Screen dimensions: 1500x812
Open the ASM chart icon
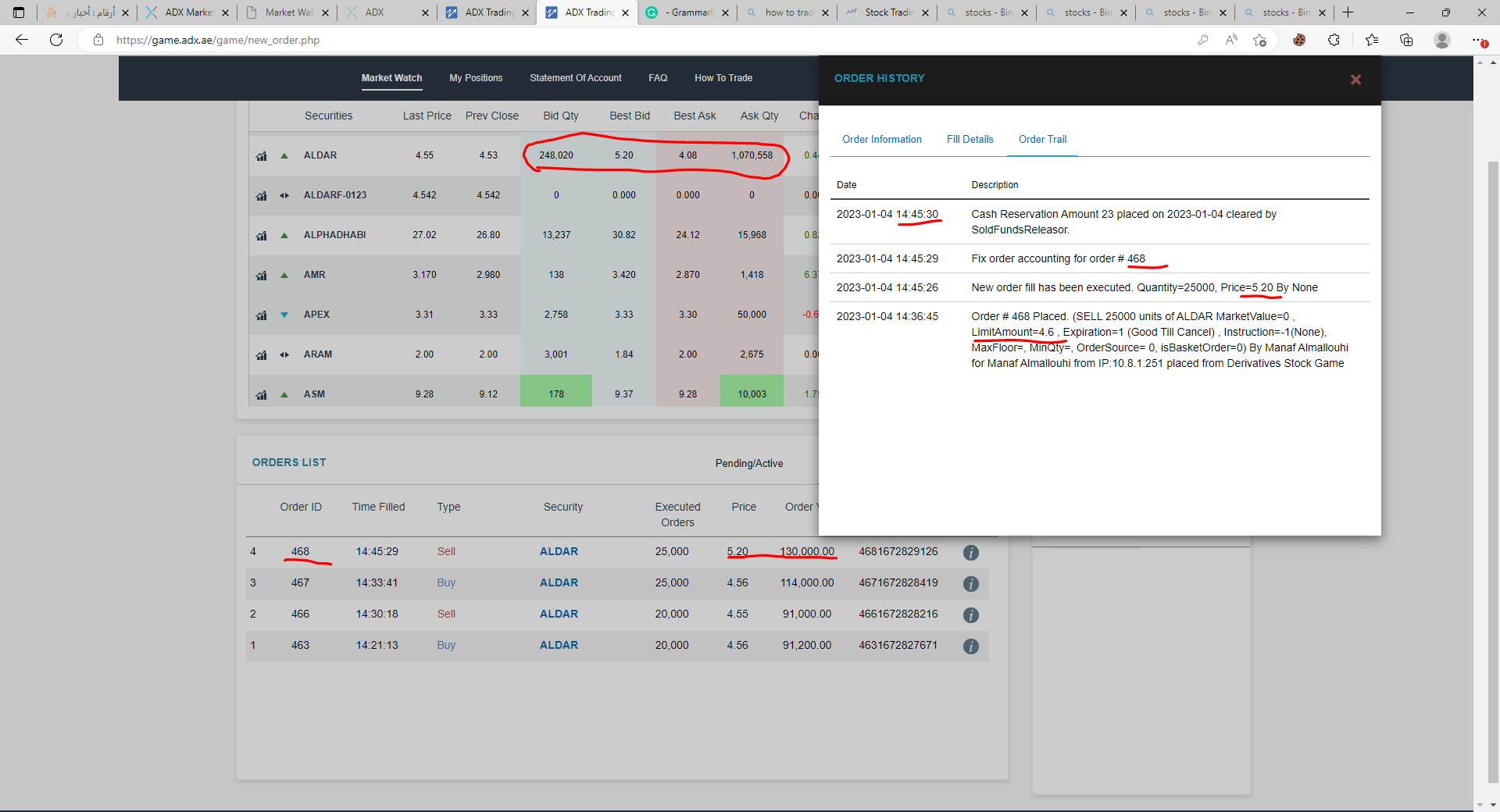click(x=261, y=394)
